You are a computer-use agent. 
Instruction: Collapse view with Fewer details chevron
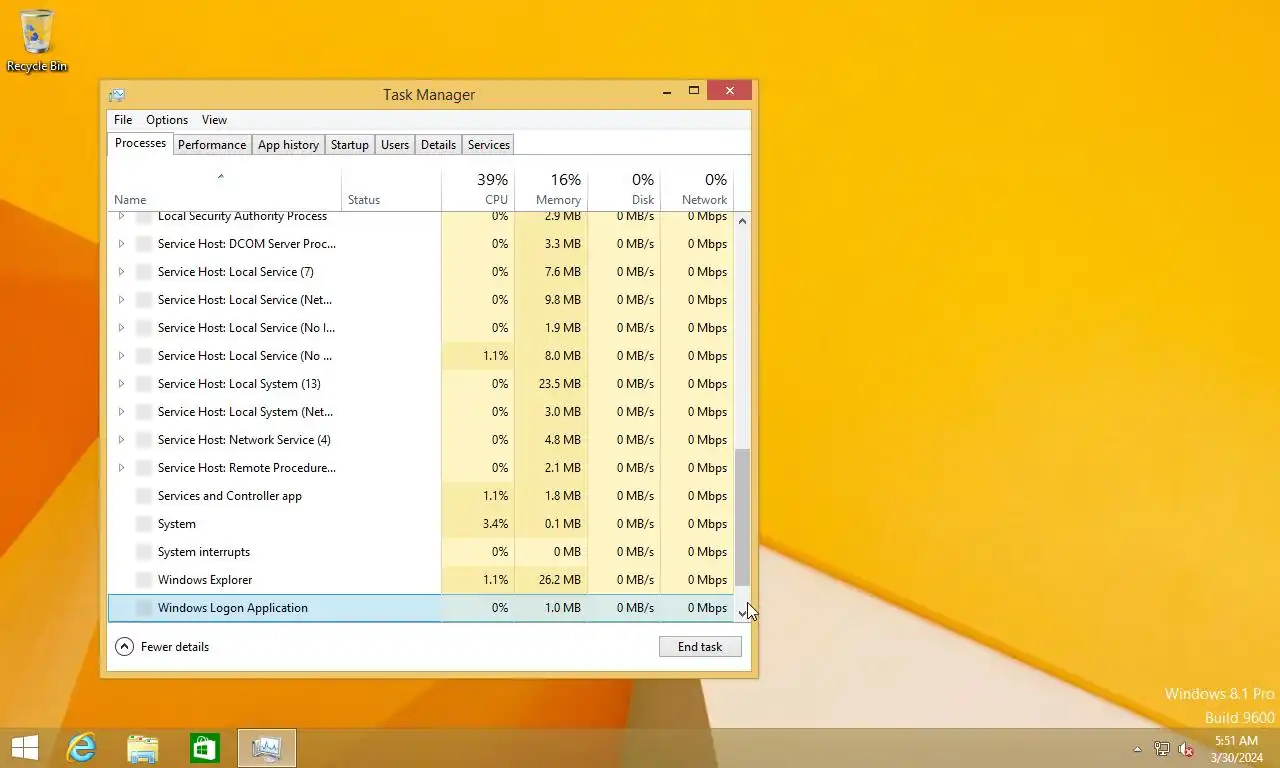tap(124, 647)
